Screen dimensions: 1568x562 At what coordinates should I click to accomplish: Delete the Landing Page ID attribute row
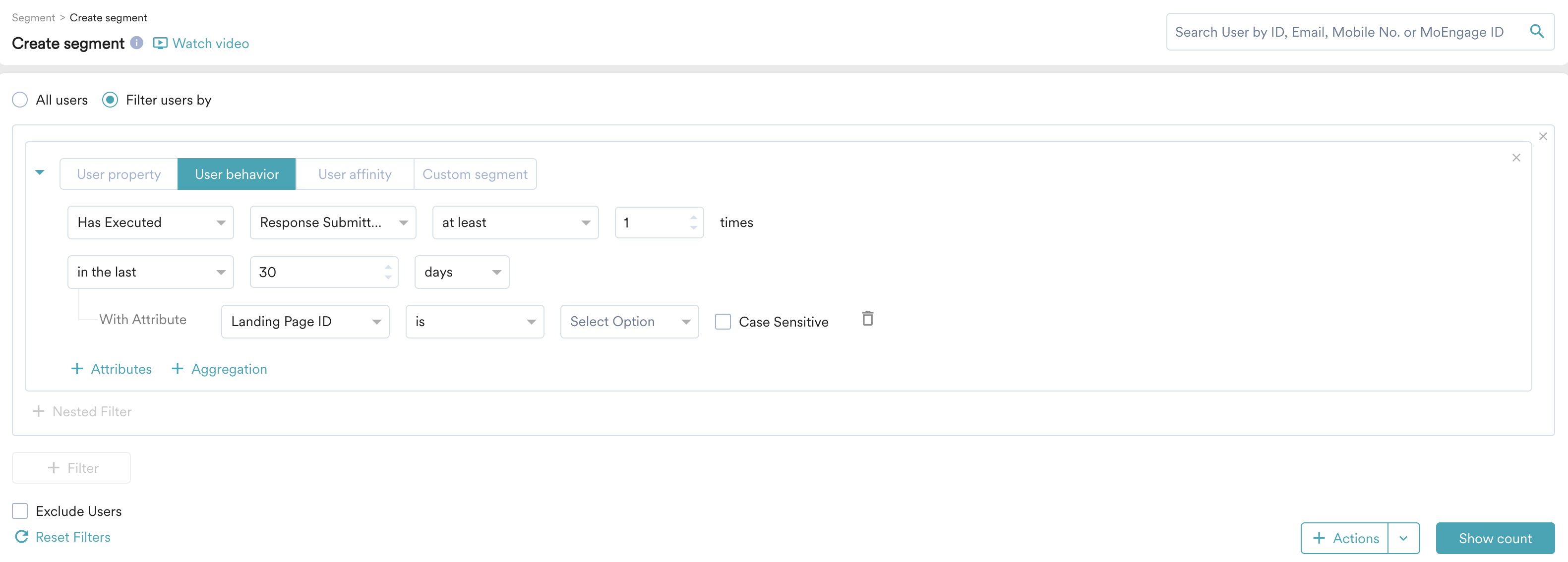[x=867, y=318]
